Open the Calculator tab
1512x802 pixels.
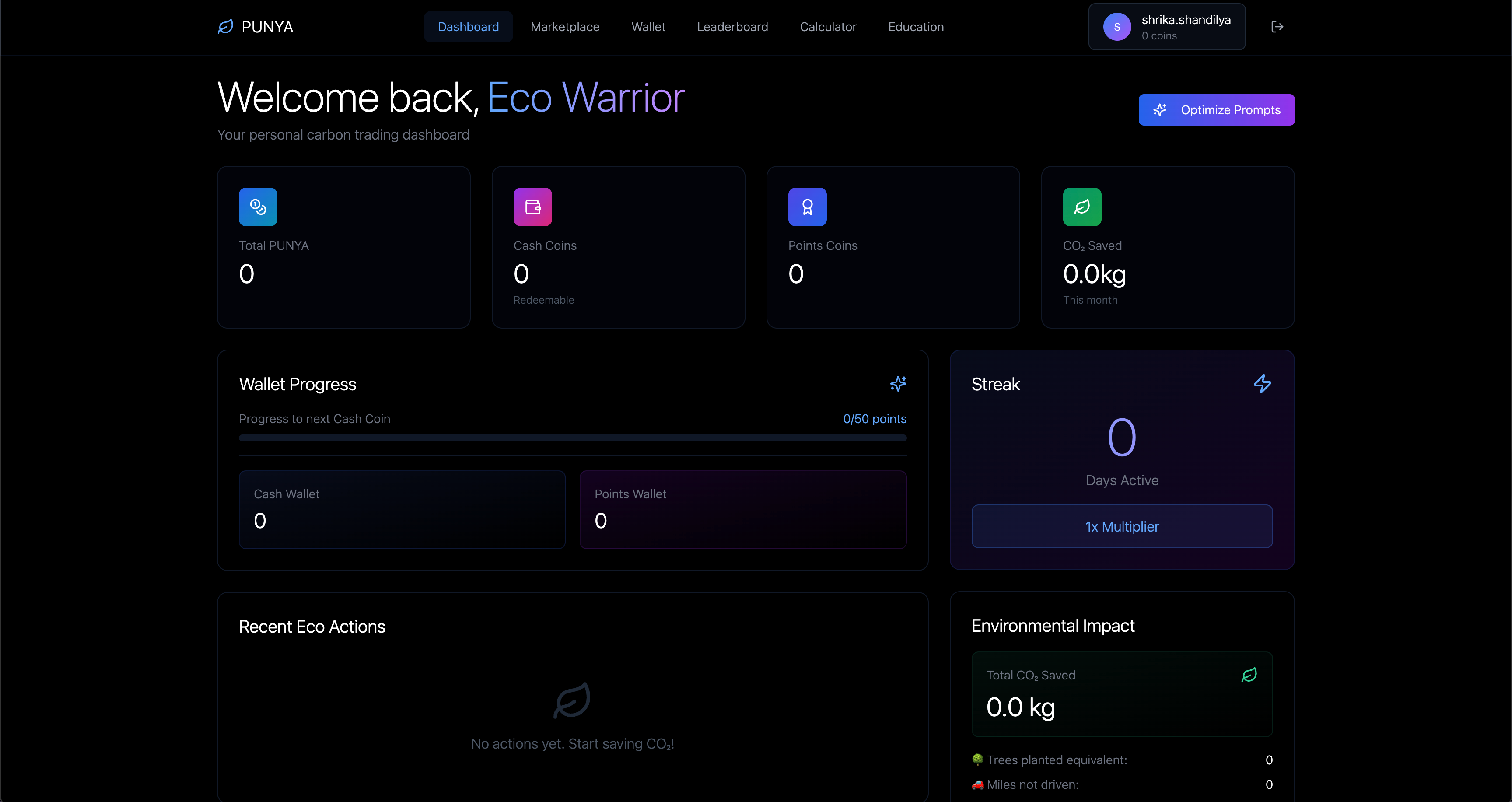tap(828, 27)
